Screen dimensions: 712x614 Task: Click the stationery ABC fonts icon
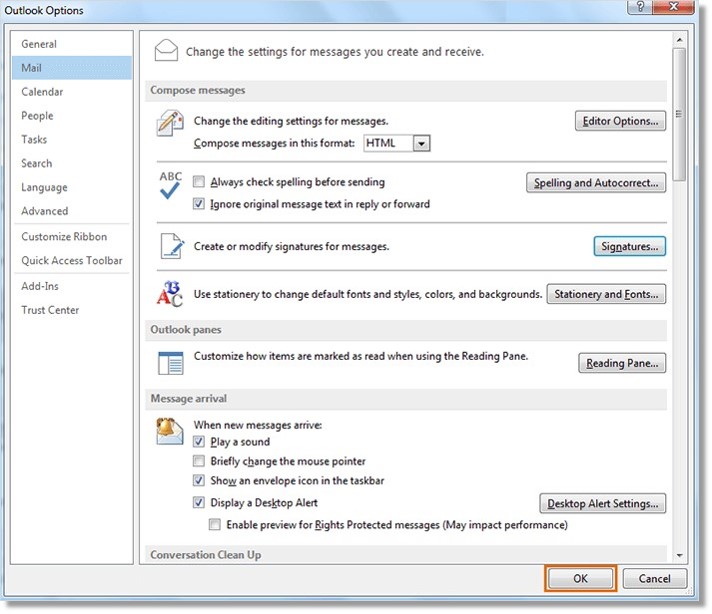coord(170,294)
